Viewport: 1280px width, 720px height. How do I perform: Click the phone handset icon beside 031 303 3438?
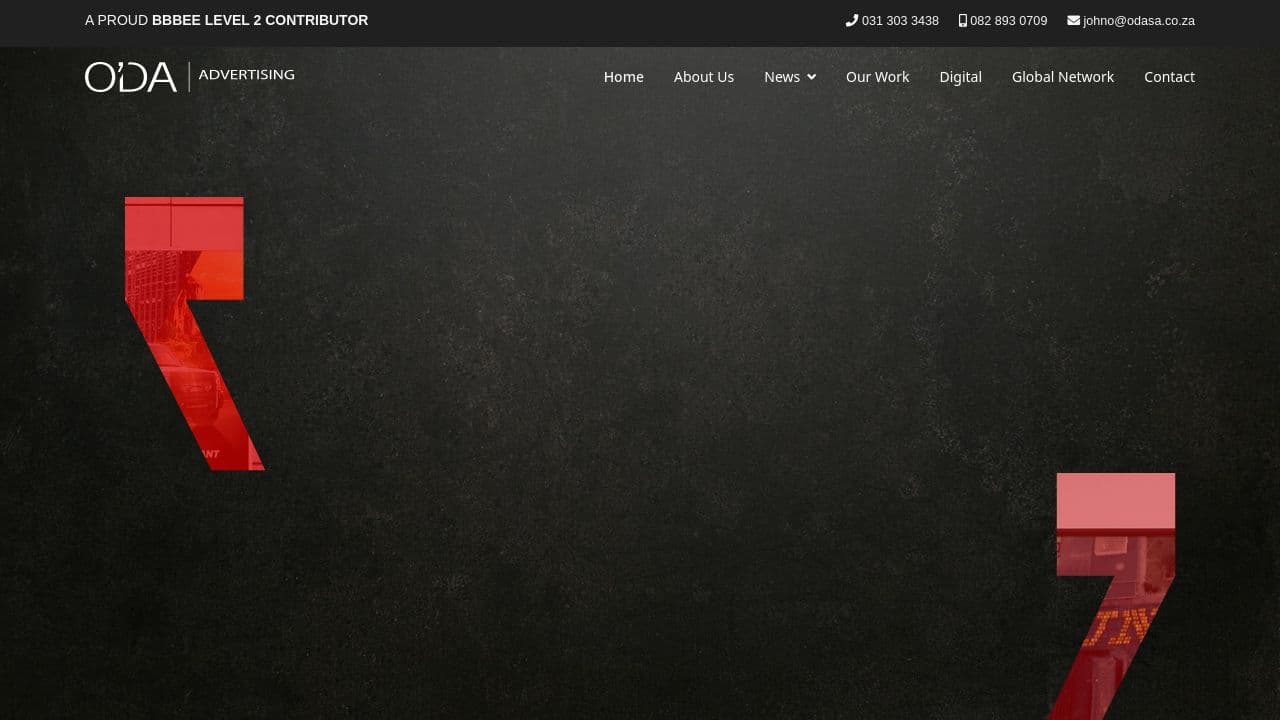pyautogui.click(x=851, y=20)
